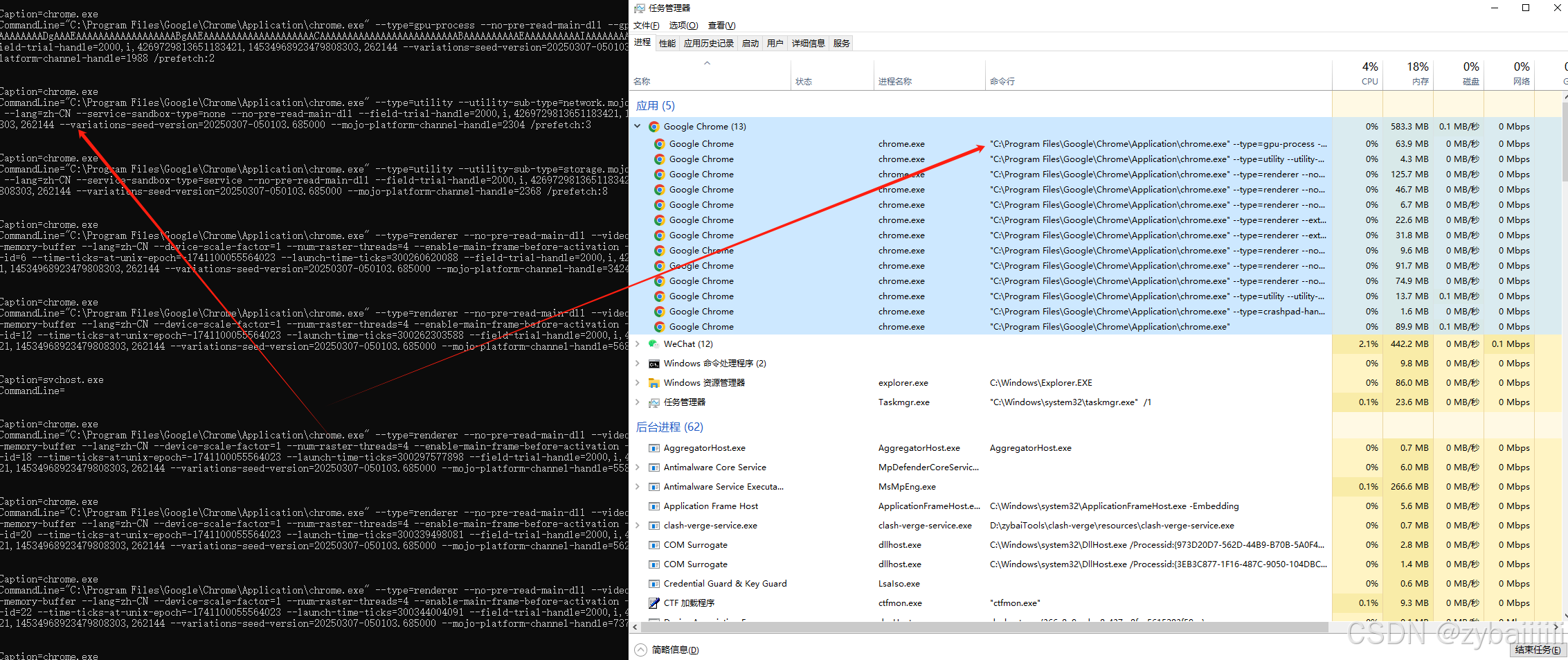Click Chrome icon of the crashpad-handler row
The image size is (1568, 660).
pos(660,312)
